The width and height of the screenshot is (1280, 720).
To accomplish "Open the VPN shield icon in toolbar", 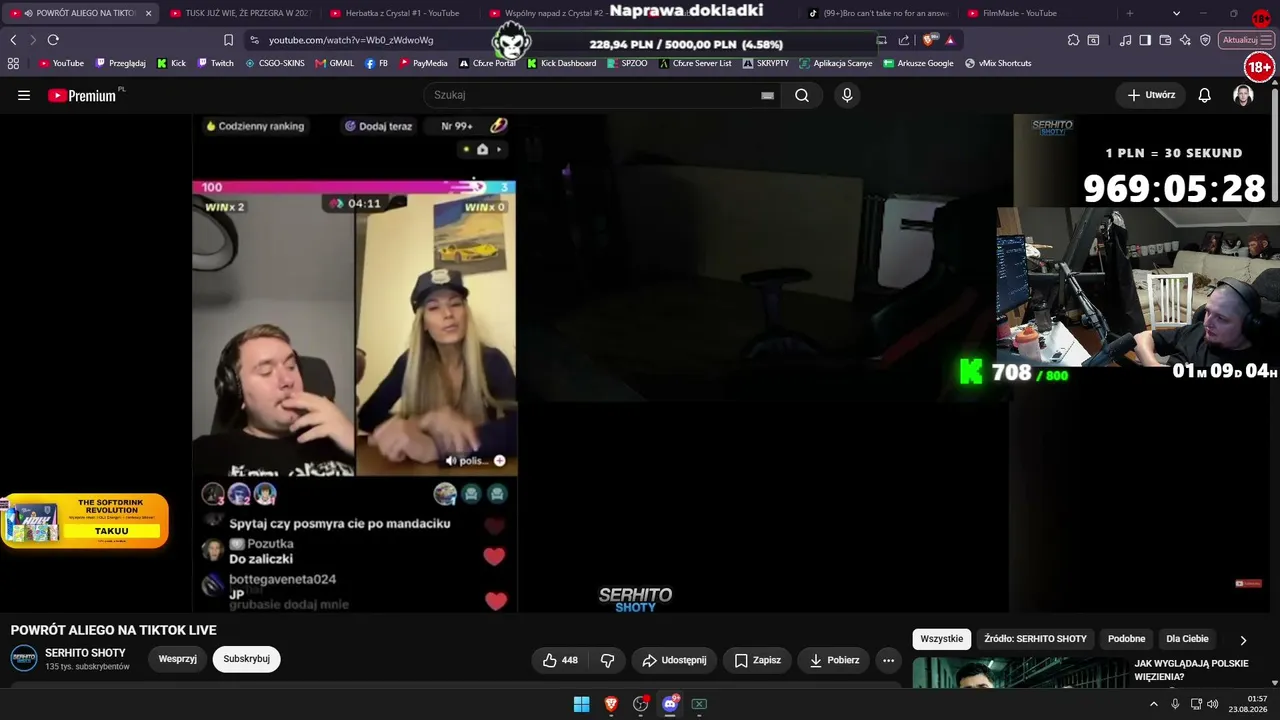I will point(1205,40).
